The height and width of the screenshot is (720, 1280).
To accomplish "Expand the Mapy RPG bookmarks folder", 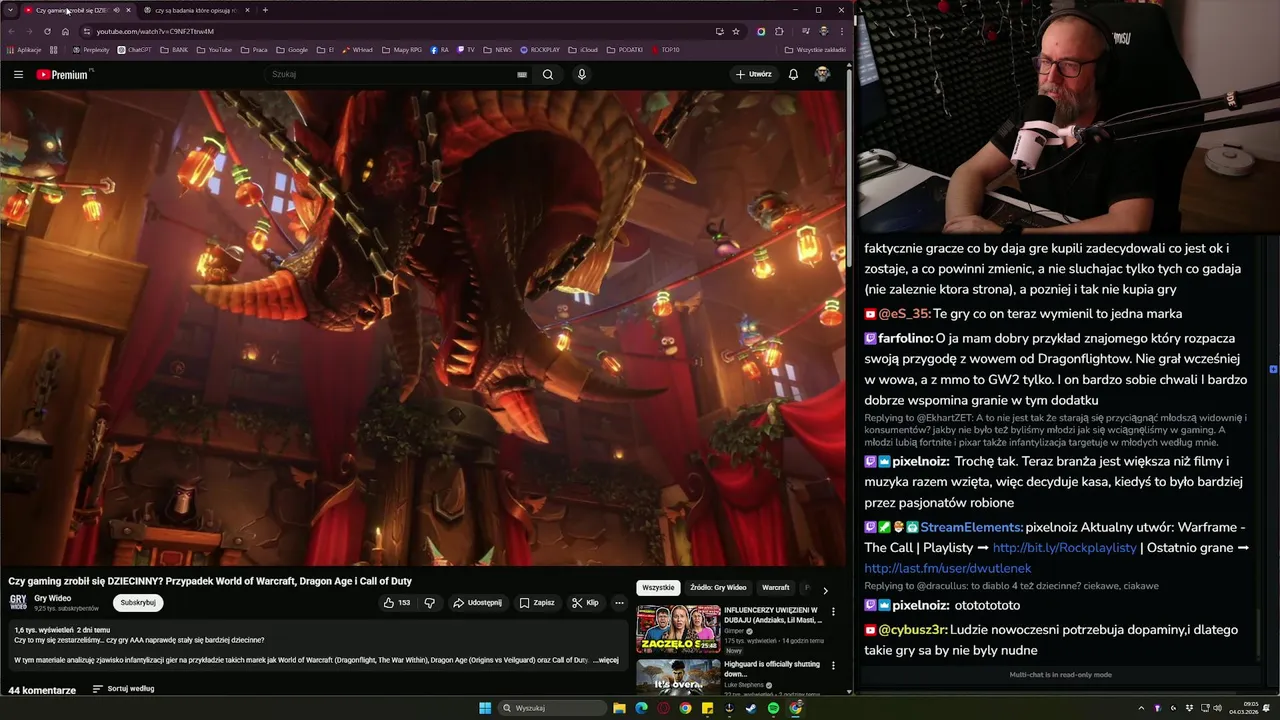I will [401, 50].
